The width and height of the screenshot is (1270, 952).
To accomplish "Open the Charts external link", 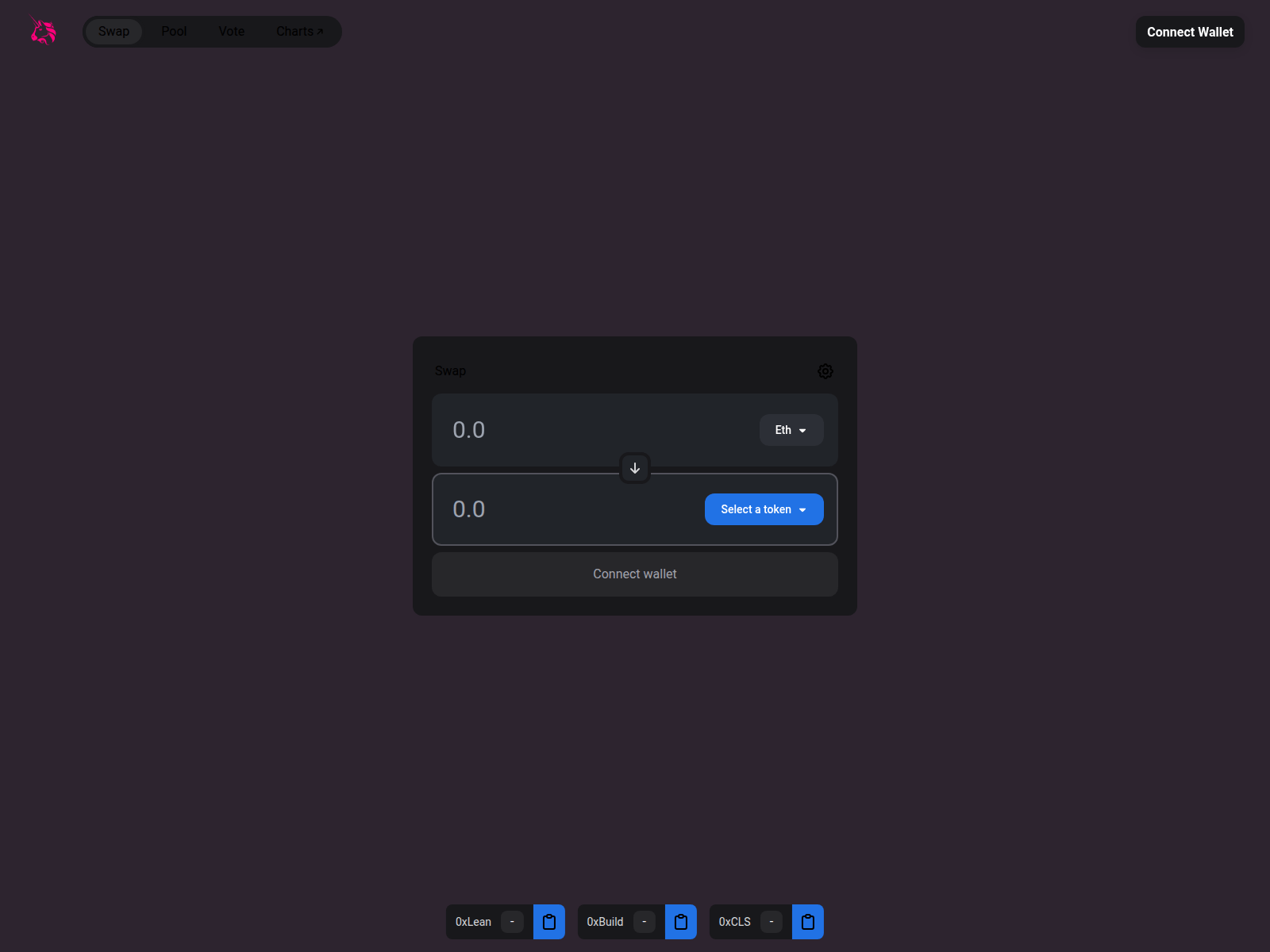I will [300, 32].
